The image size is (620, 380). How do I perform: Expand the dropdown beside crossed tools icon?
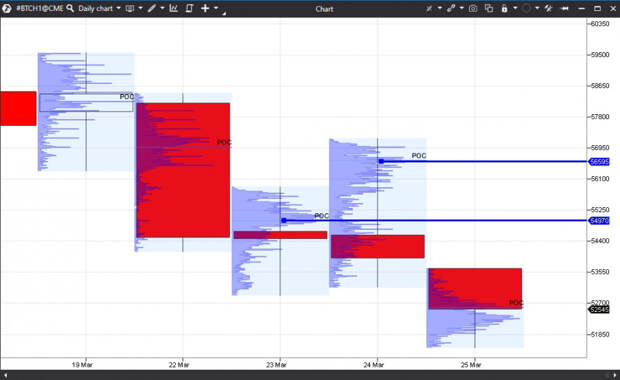click(439, 8)
